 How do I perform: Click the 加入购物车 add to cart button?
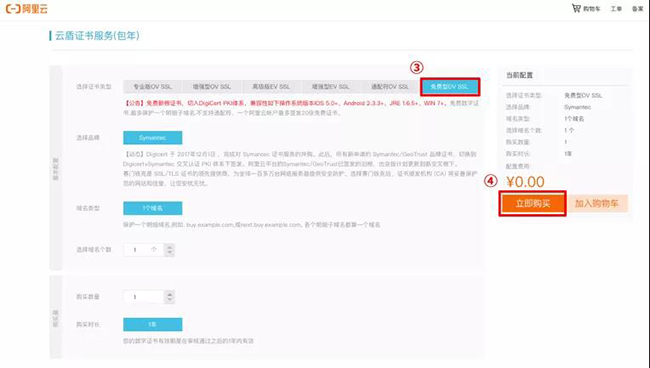[597, 203]
